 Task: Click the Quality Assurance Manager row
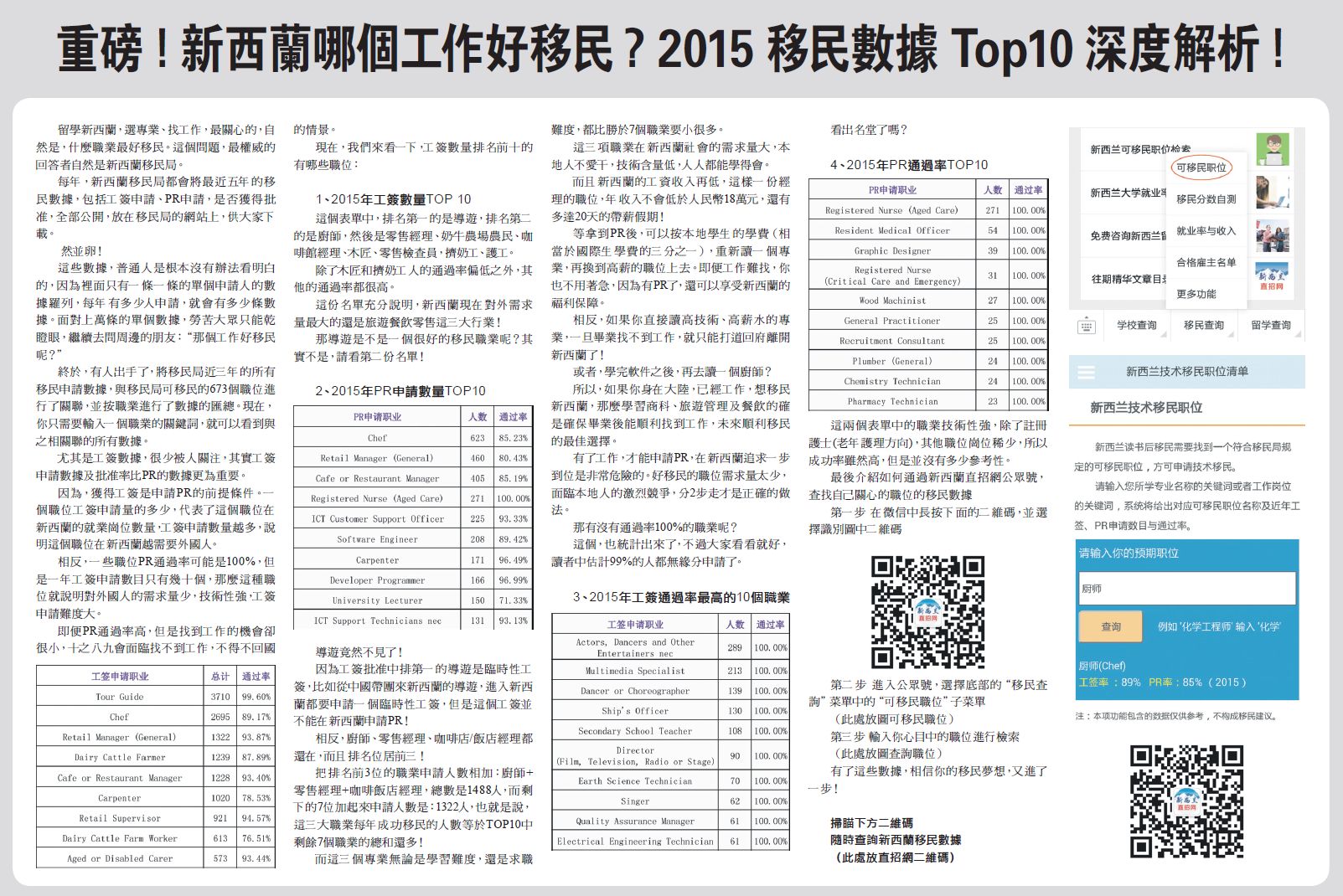(x=670, y=821)
